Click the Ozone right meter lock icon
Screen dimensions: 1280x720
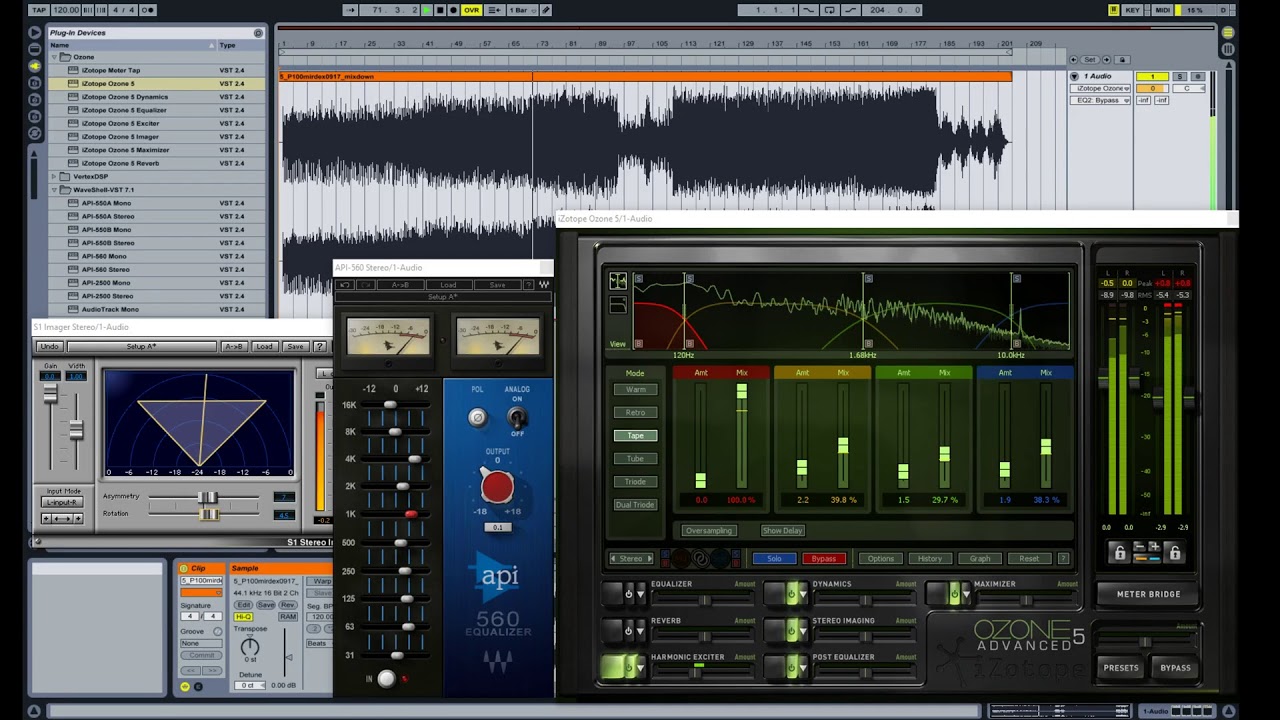1175,553
